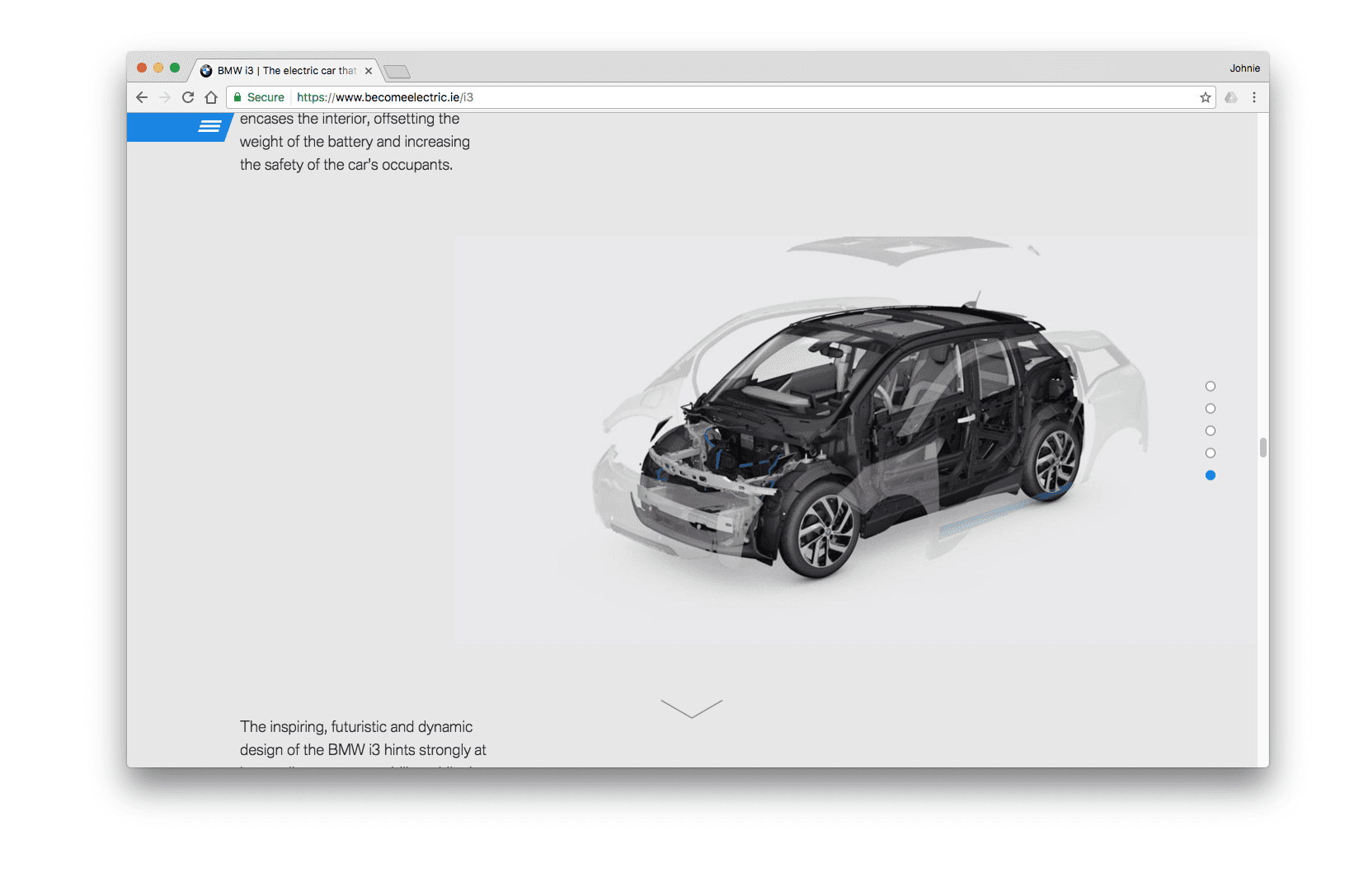Bookmark this page with the star icon
The height and width of the screenshot is (896, 1354).
1206,97
